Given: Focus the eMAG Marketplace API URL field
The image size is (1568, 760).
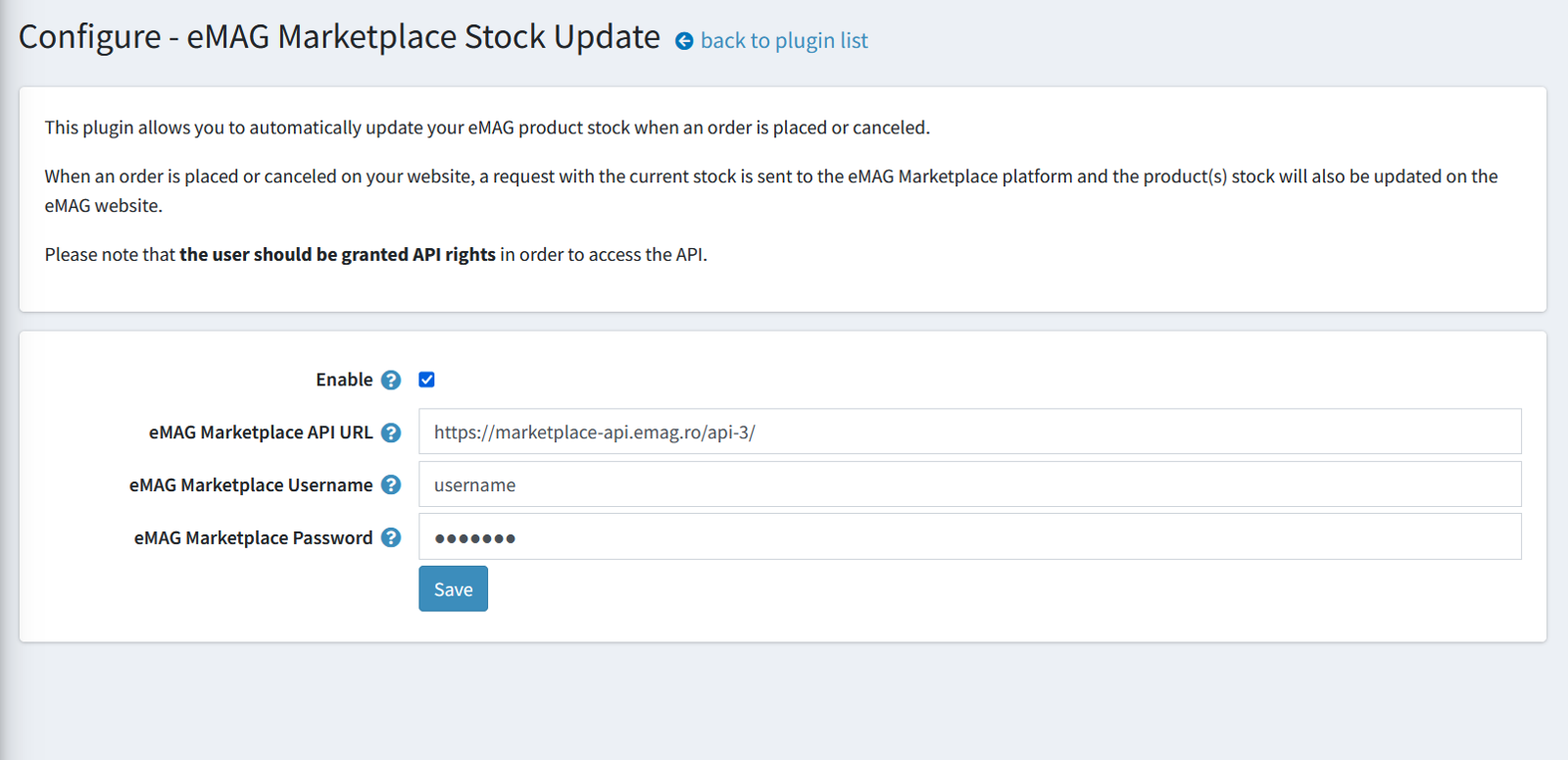Looking at the screenshot, I should pos(969,431).
